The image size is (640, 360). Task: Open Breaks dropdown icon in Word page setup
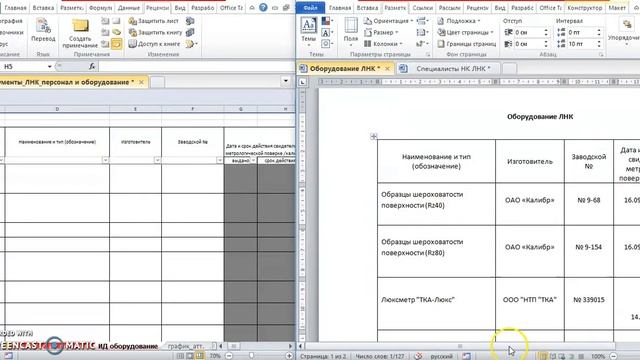pyautogui.click(x=422, y=21)
